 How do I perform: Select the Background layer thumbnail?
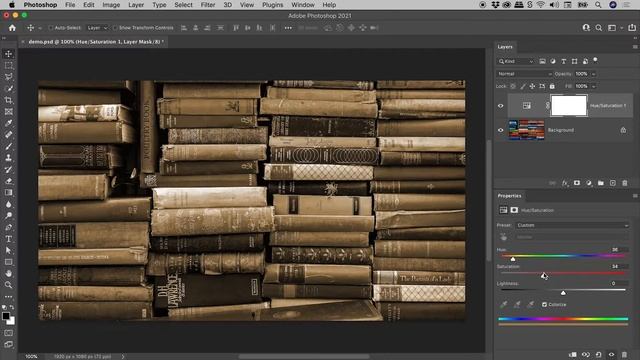coord(526,130)
